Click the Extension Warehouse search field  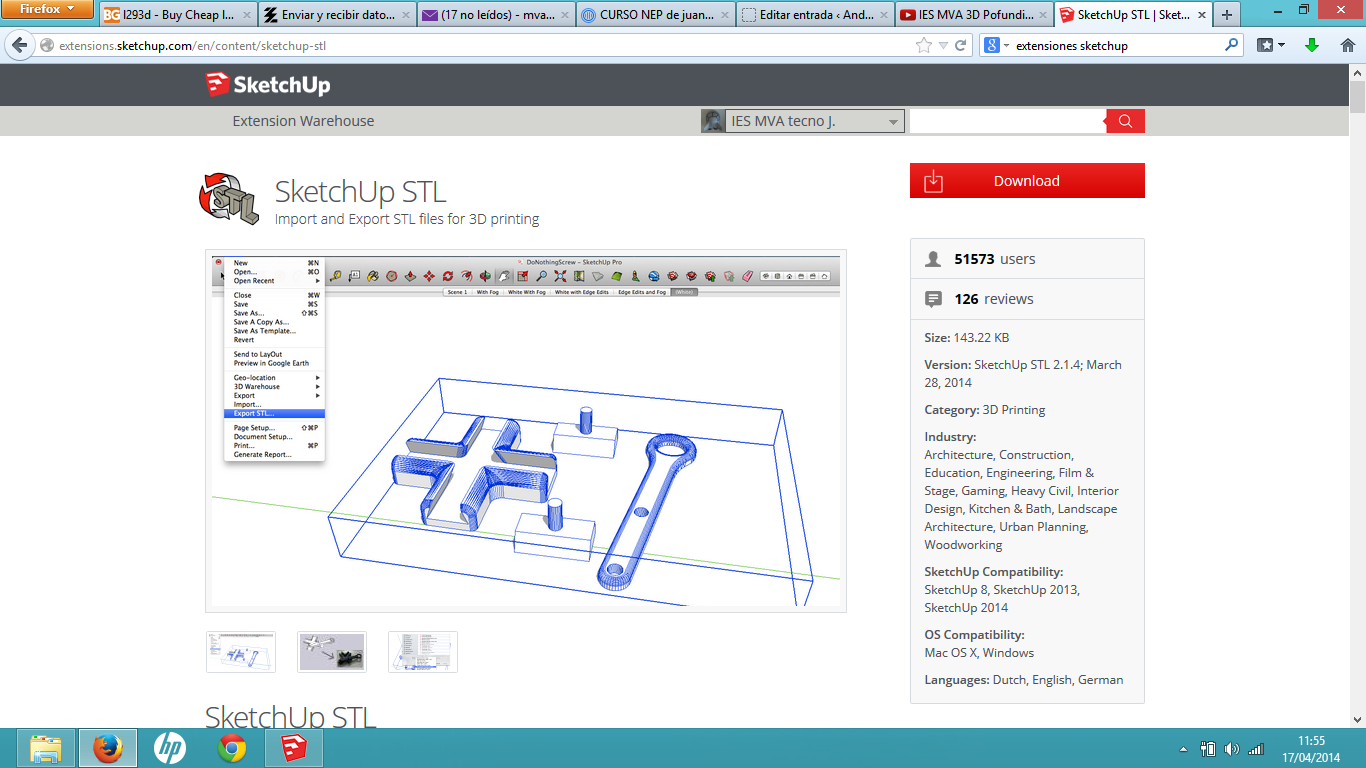click(x=1008, y=121)
